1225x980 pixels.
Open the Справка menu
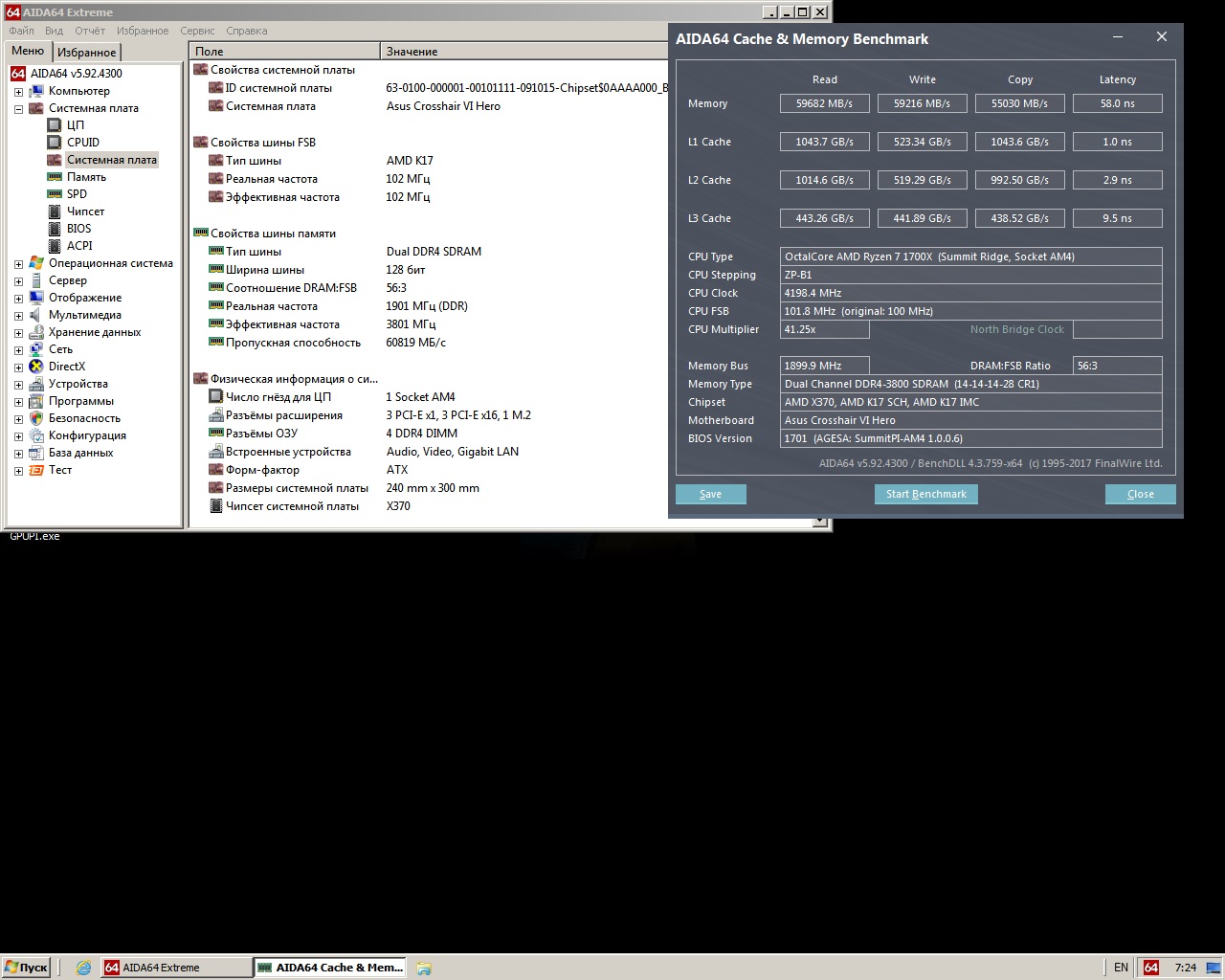[x=247, y=31]
